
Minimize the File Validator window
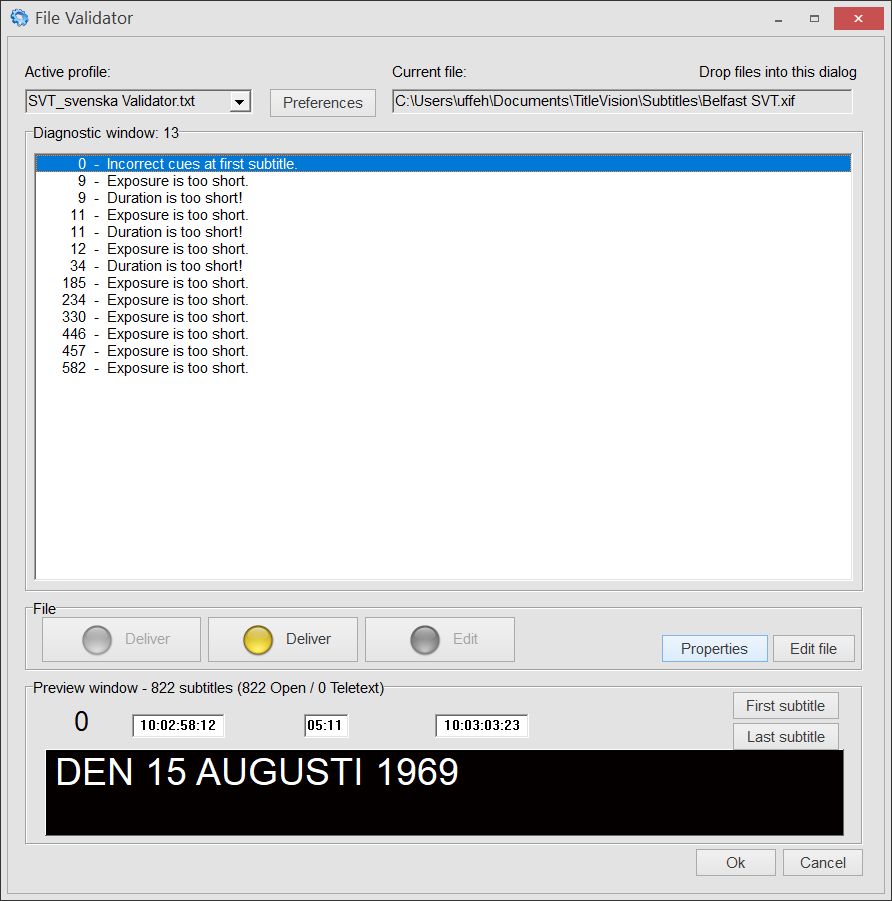tap(778, 19)
